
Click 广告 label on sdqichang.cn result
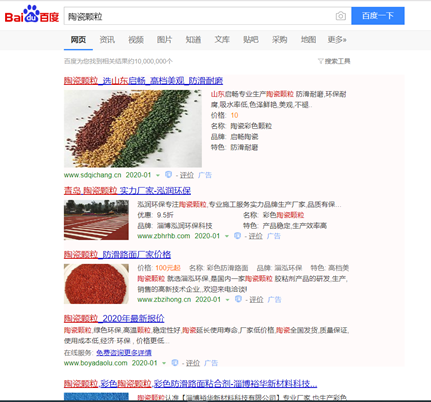tap(205, 175)
